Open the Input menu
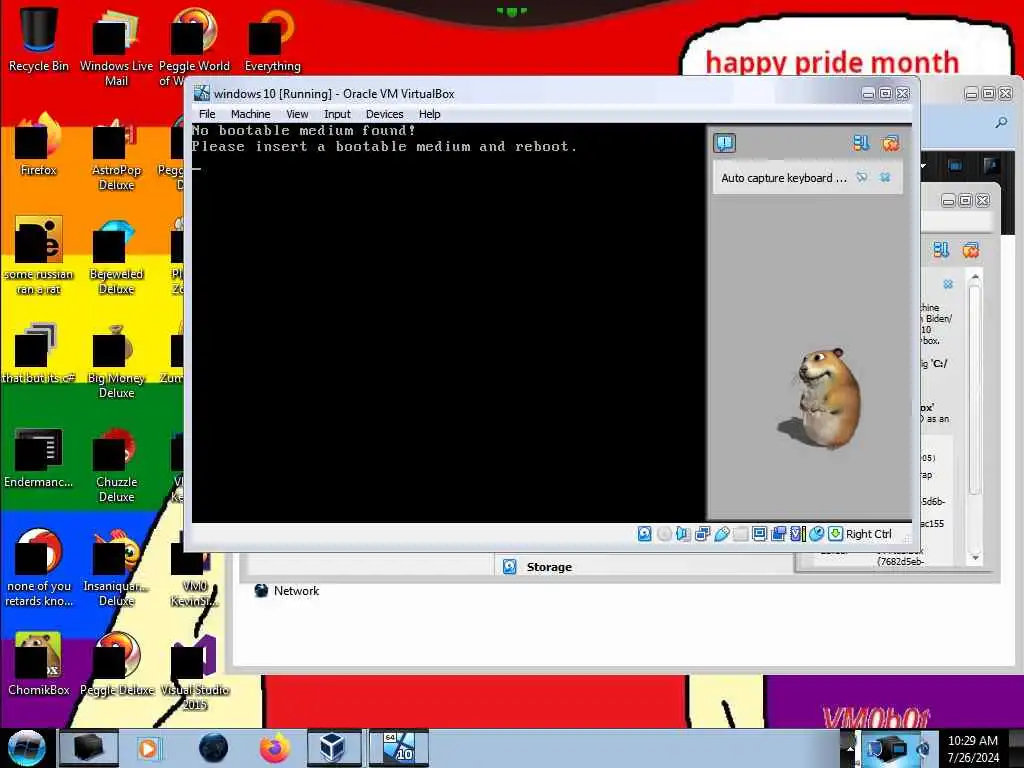The height and width of the screenshot is (768, 1024). point(337,114)
